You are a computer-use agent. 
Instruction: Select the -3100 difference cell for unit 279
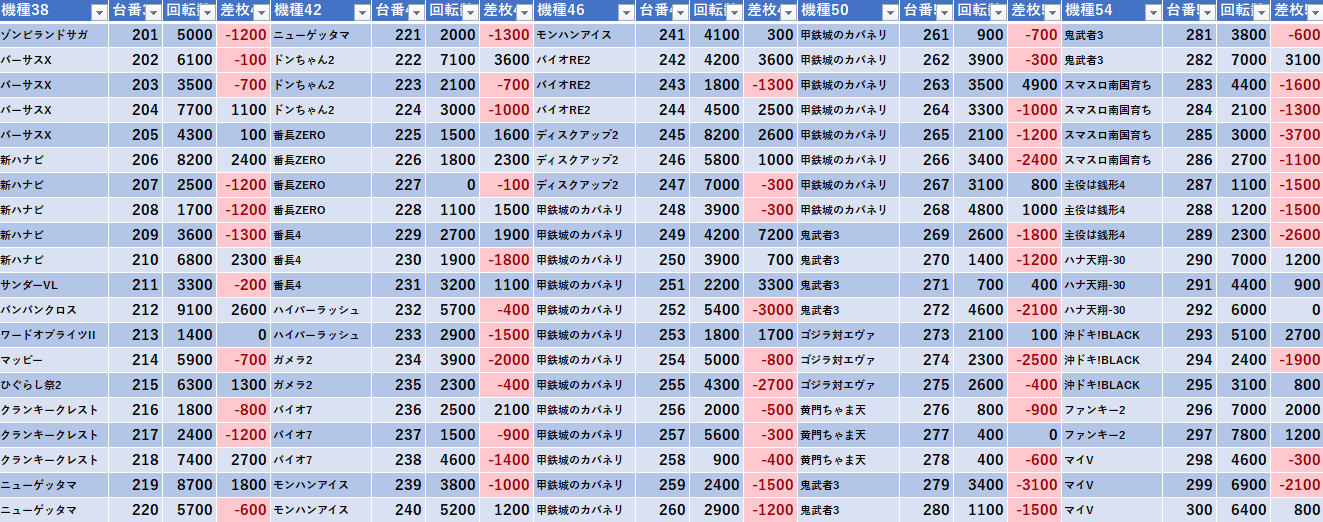(x=1035, y=485)
